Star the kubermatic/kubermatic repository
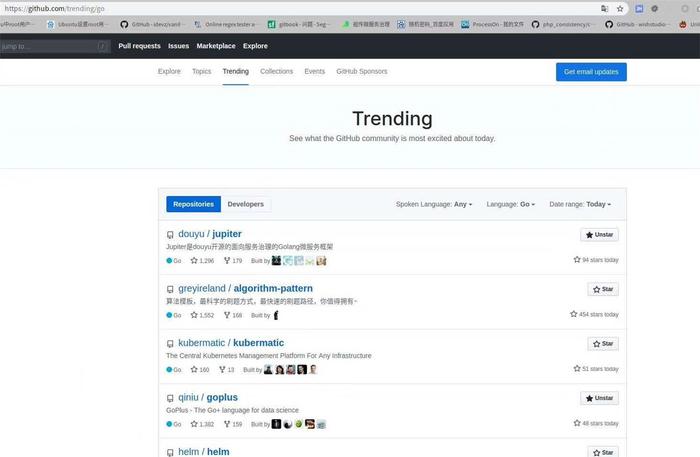The image size is (700, 457). [x=603, y=344]
